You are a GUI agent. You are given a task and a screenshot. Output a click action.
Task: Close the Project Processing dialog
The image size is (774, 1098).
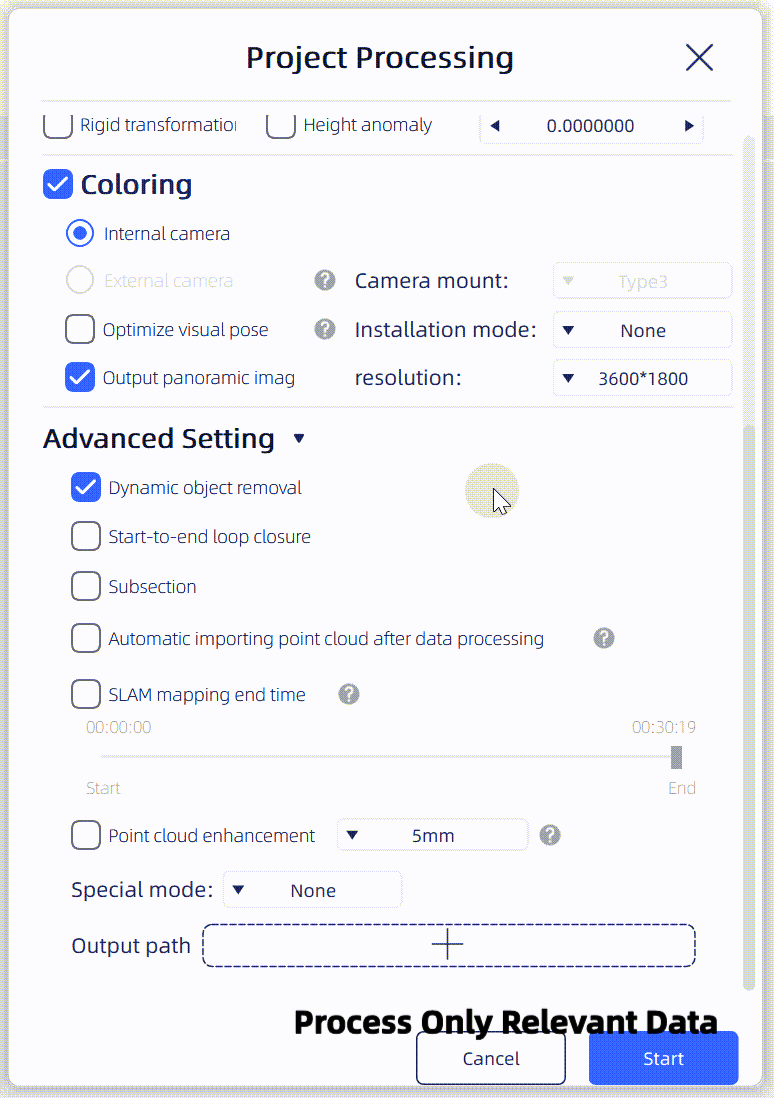click(x=699, y=58)
